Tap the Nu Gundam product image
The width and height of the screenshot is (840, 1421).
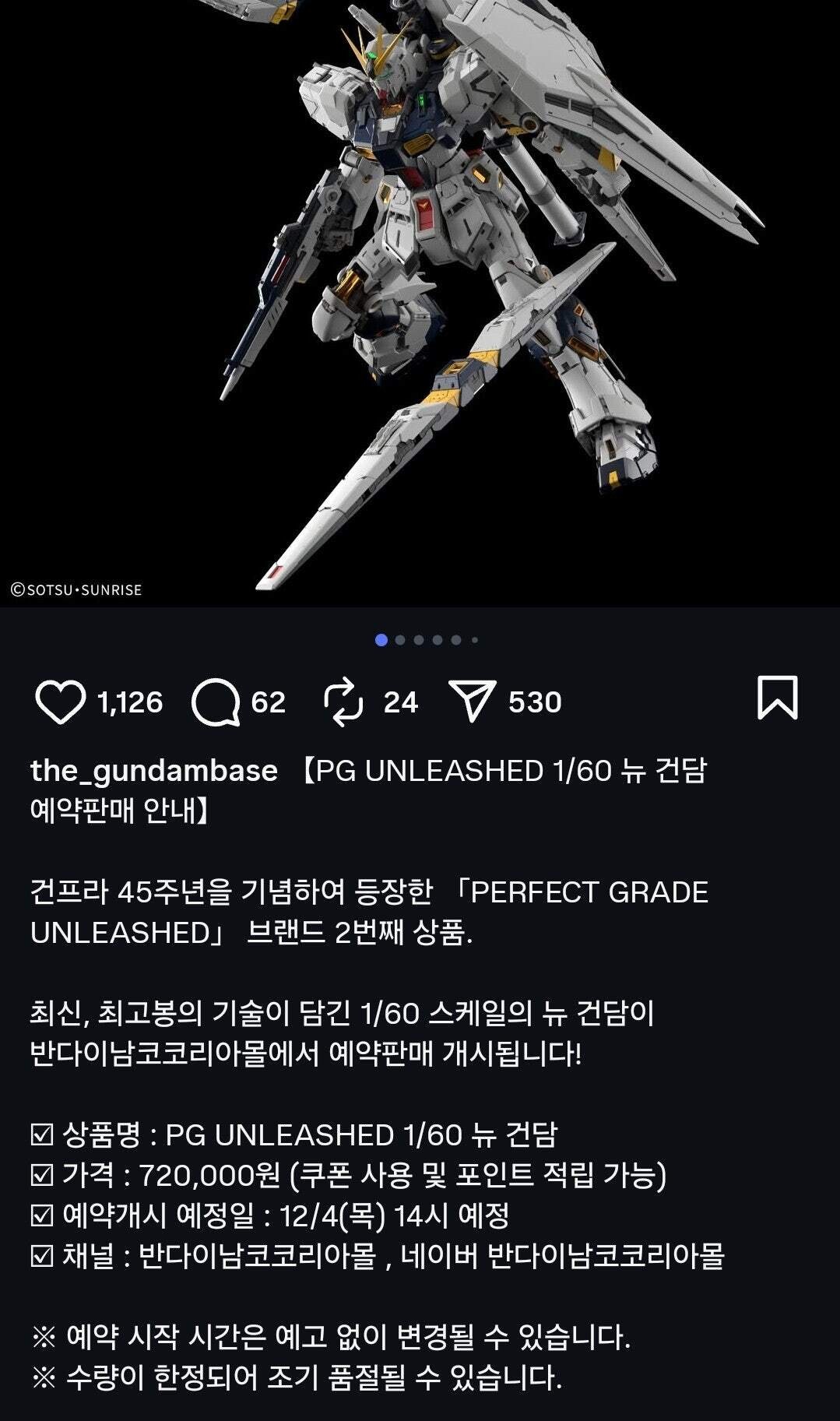click(x=420, y=303)
